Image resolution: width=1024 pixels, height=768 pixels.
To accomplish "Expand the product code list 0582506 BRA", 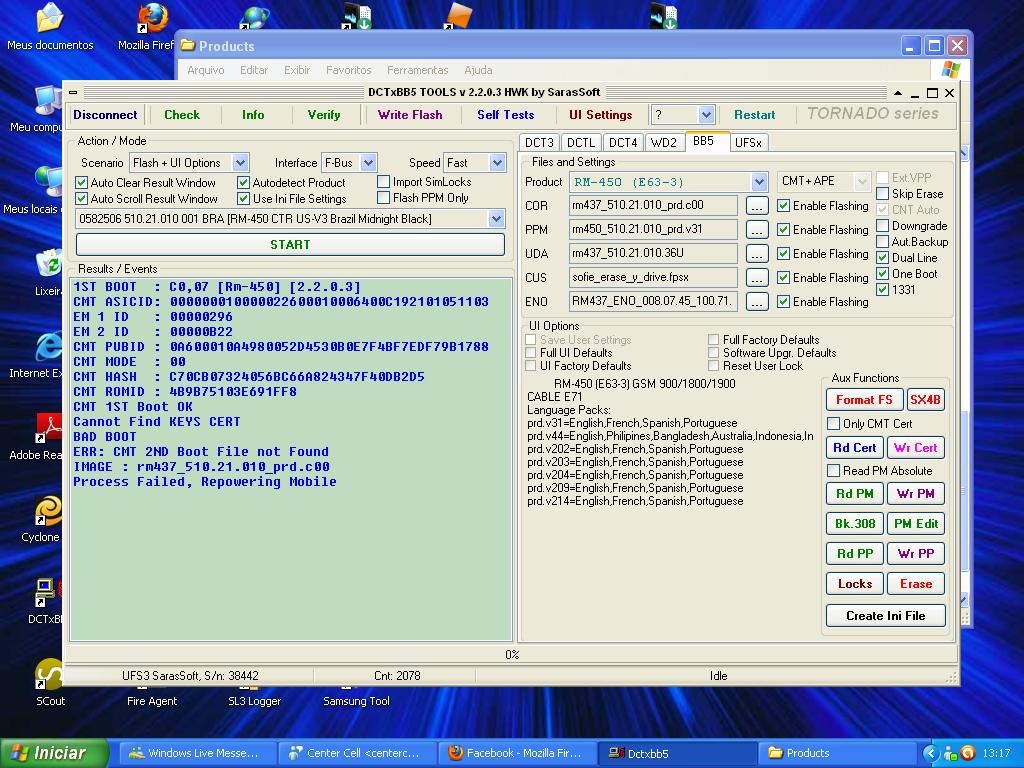I will coord(496,219).
